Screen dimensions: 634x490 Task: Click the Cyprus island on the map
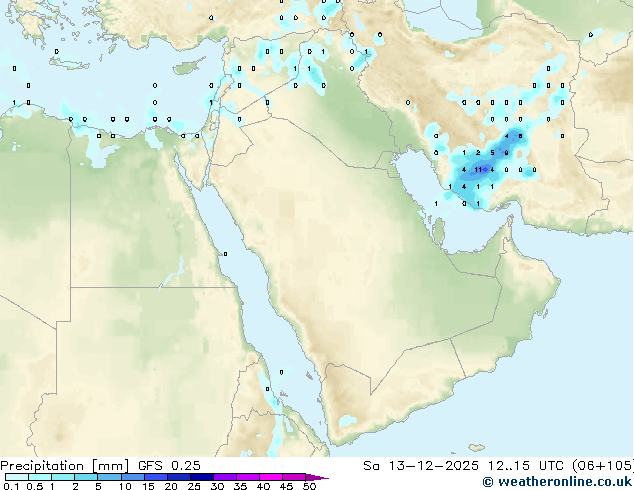click(x=188, y=68)
